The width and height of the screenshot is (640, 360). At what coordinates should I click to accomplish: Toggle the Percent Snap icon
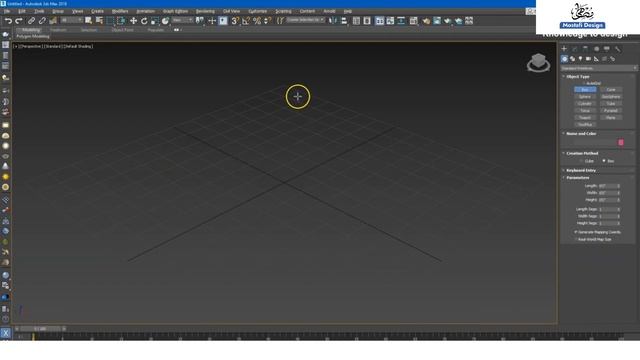tap(257, 21)
